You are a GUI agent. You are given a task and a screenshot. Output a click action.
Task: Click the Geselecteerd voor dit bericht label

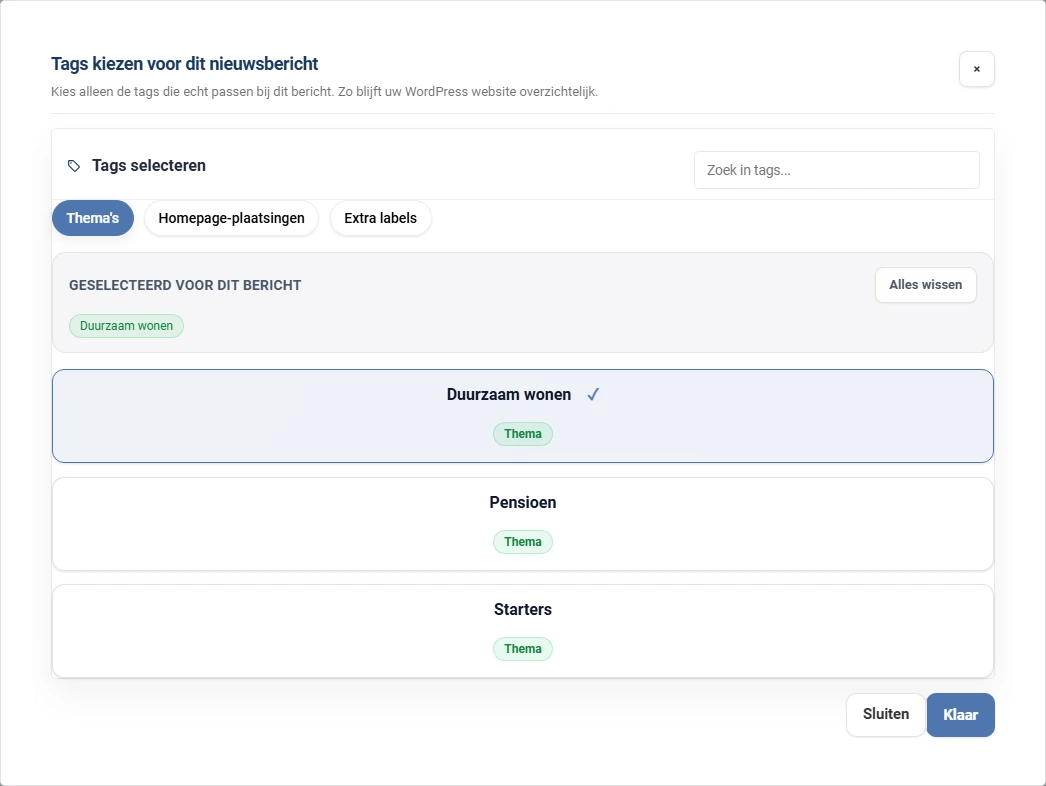click(x=185, y=285)
